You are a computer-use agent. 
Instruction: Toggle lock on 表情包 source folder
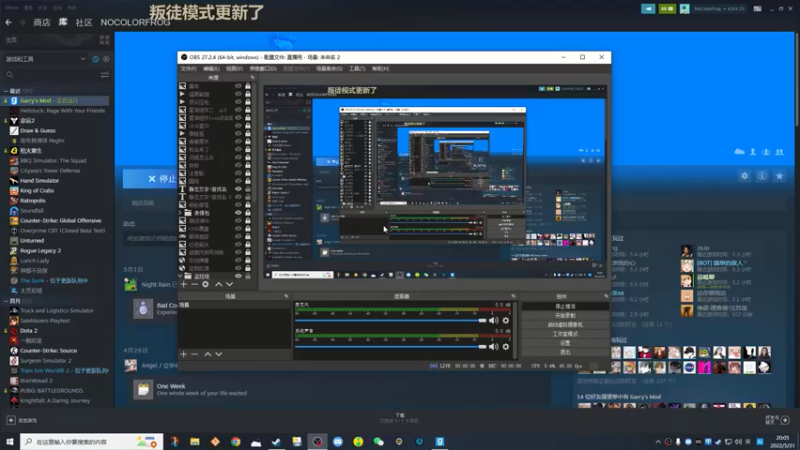(x=248, y=213)
